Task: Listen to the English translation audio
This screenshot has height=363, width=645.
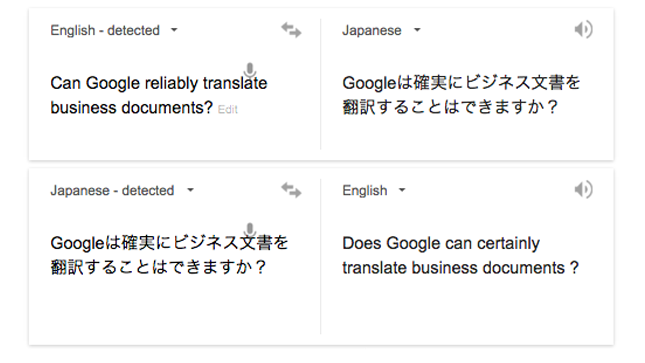Action: click(x=583, y=190)
